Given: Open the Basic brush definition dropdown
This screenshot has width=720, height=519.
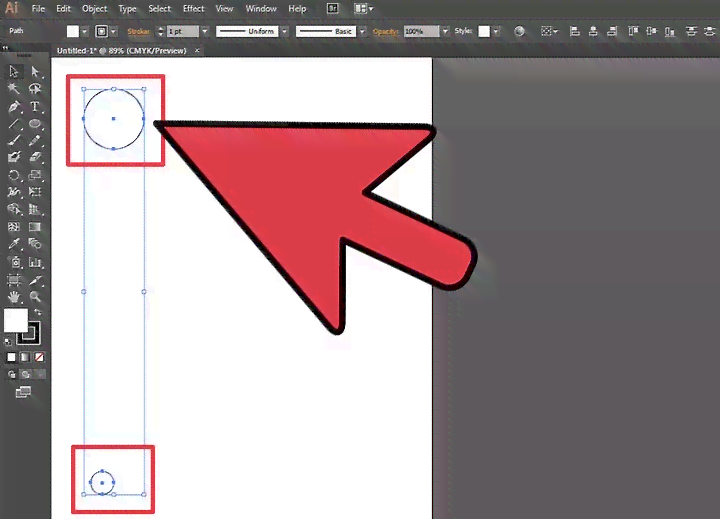Looking at the screenshot, I should coord(362,31).
